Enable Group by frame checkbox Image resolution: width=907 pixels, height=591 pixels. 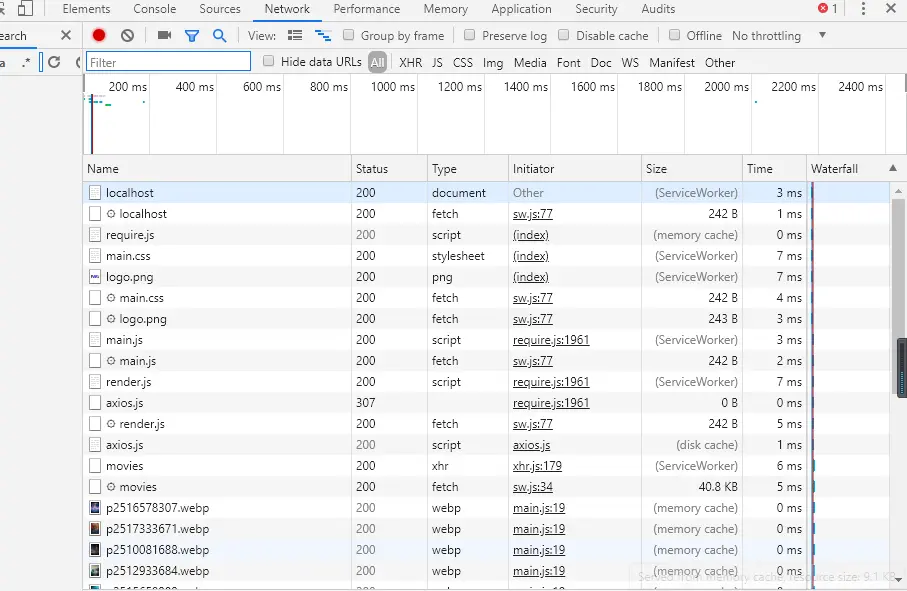[x=348, y=35]
